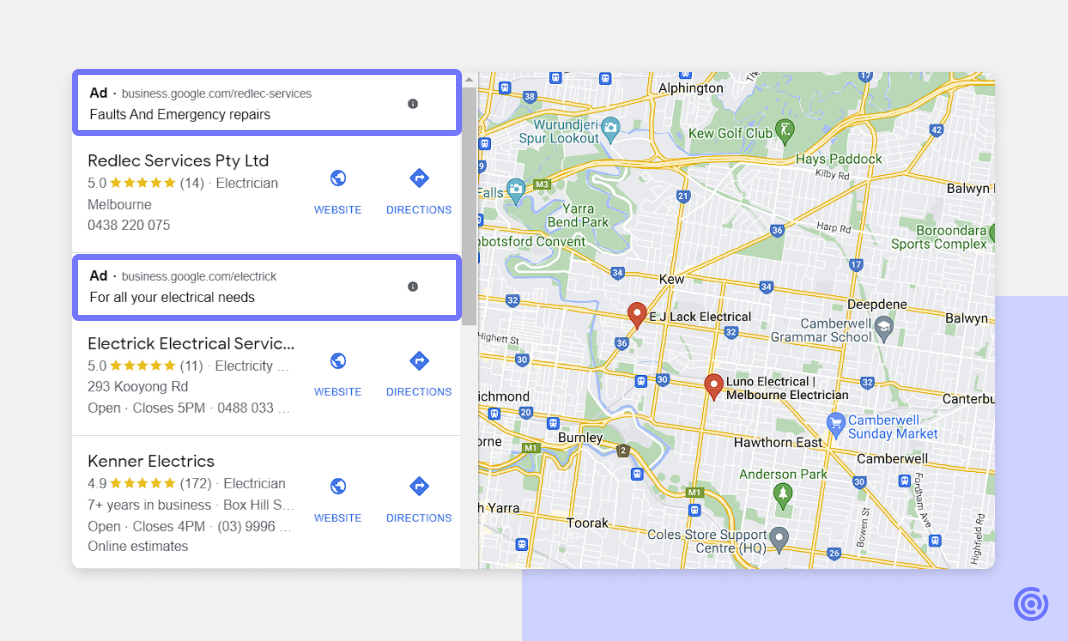Screen dimensions: 1068x641
Task: Click the M3 motorway shield on map
Action: [541, 185]
